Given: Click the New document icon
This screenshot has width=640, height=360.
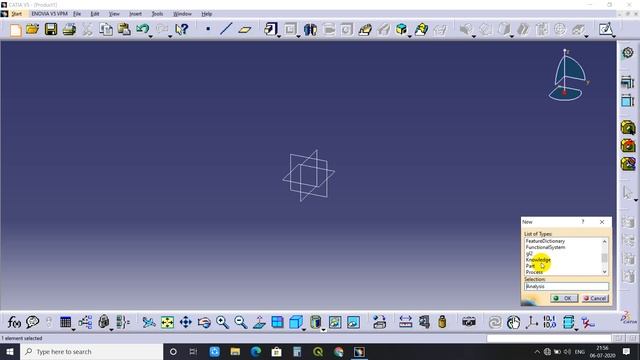Looking at the screenshot, I should 16,29.
